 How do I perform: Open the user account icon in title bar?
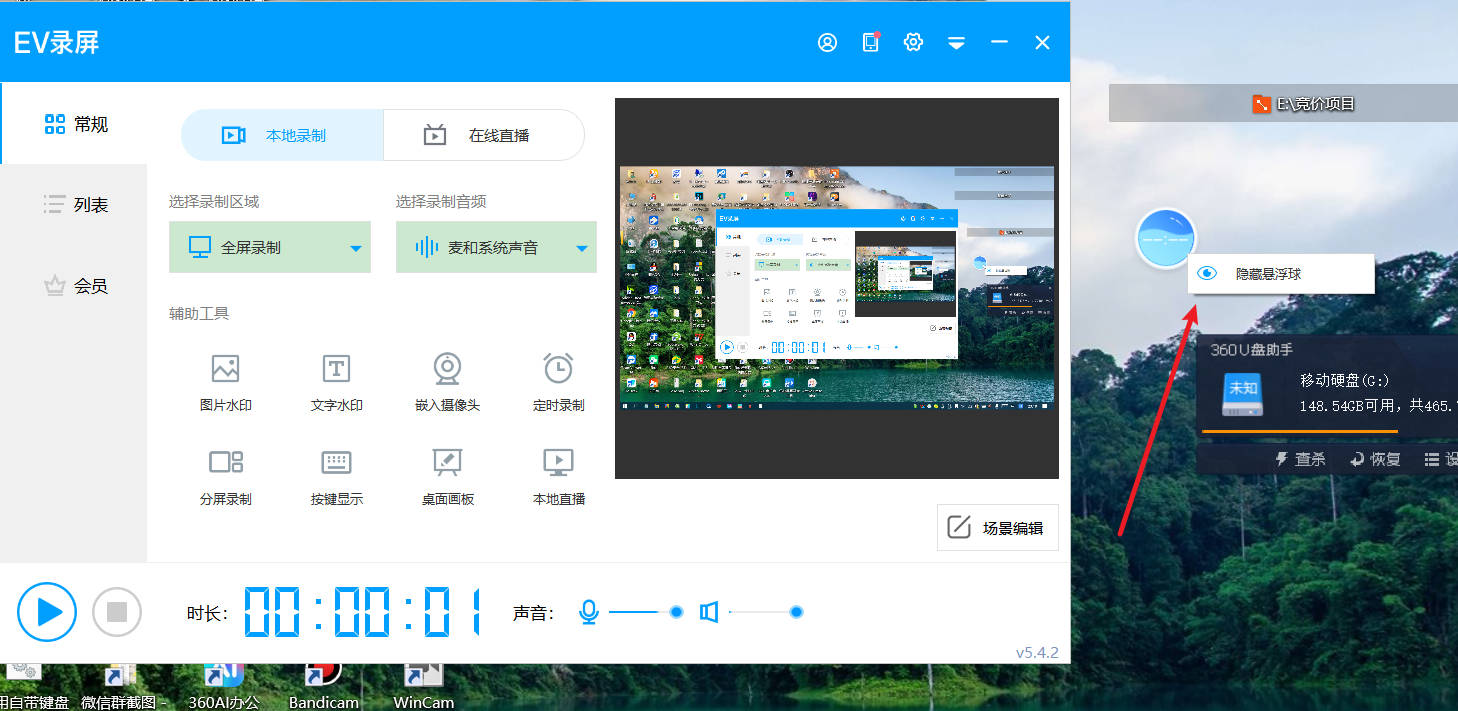tap(827, 42)
